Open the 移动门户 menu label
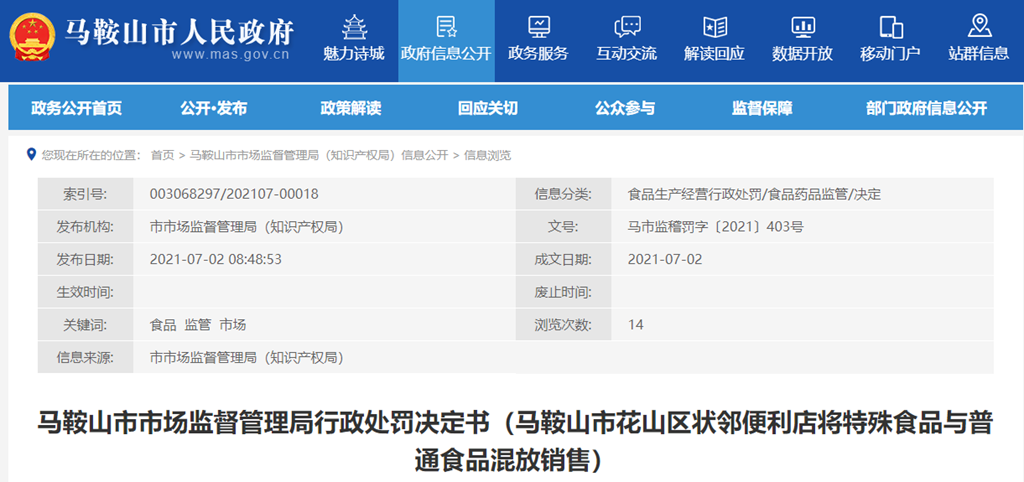The height and width of the screenshot is (482, 1024). pyautogui.click(x=891, y=54)
